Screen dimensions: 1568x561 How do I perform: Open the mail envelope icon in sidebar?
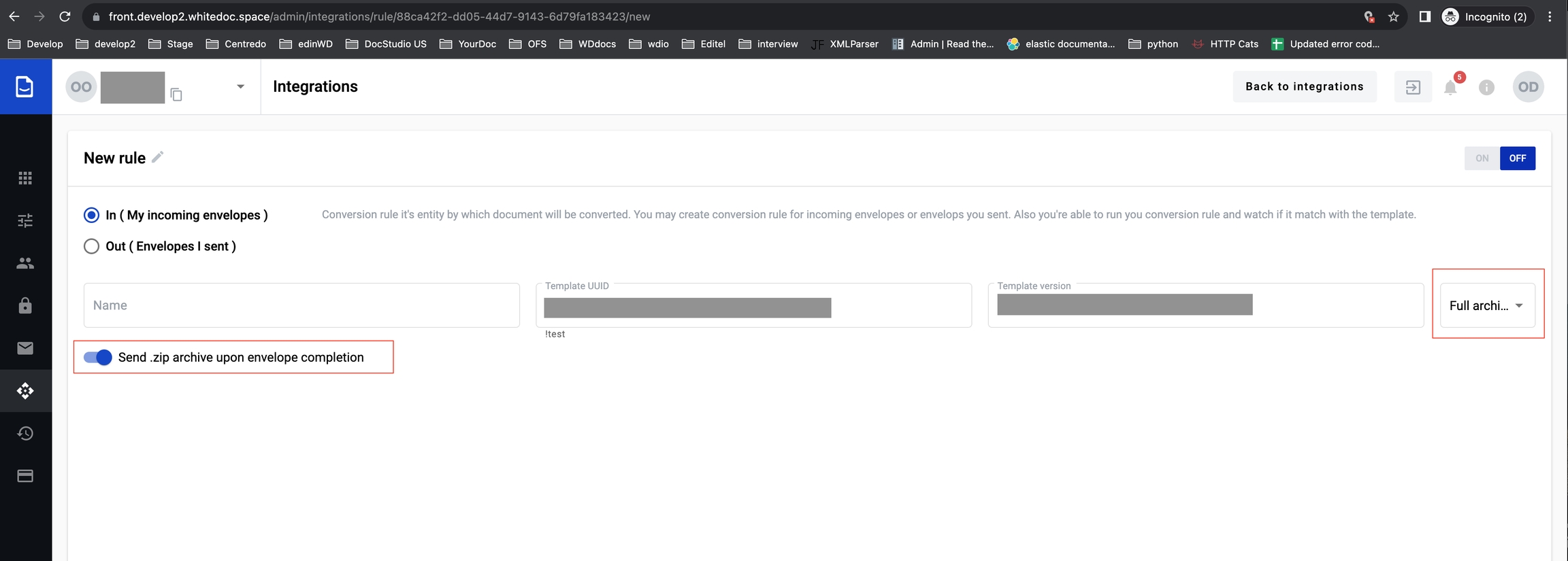25,348
